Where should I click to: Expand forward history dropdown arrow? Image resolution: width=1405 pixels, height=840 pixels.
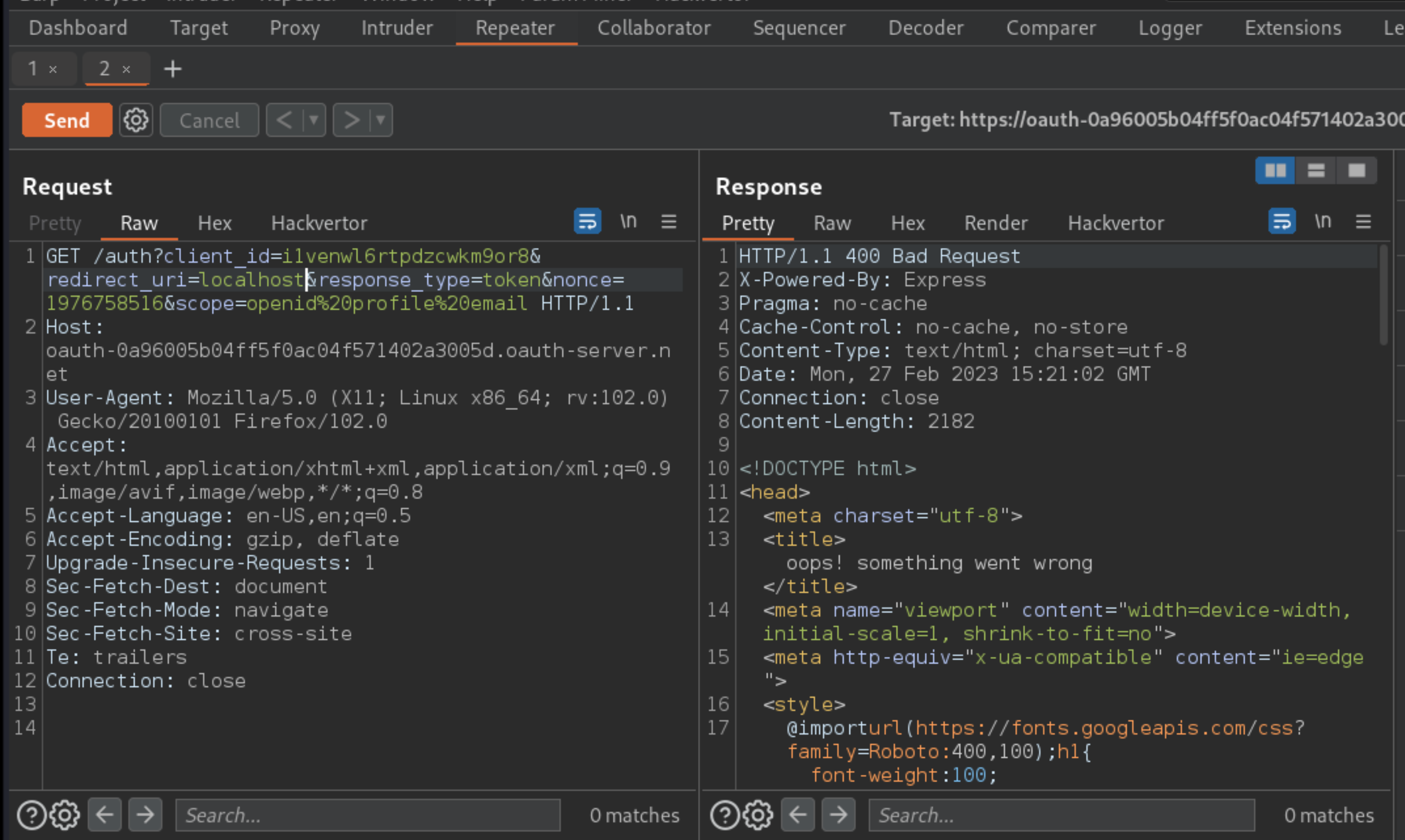(381, 120)
